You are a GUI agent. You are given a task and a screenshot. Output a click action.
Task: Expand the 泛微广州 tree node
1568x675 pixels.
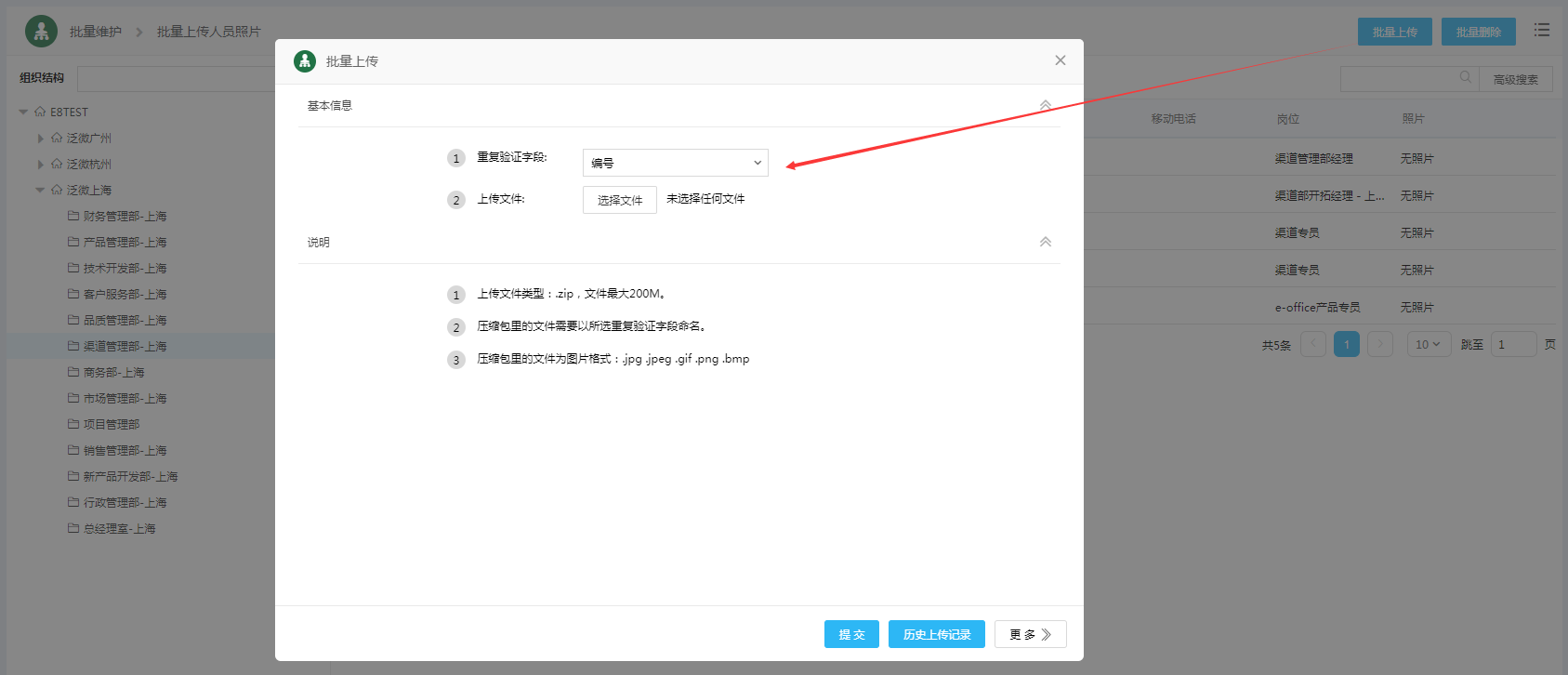click(40, 139)
